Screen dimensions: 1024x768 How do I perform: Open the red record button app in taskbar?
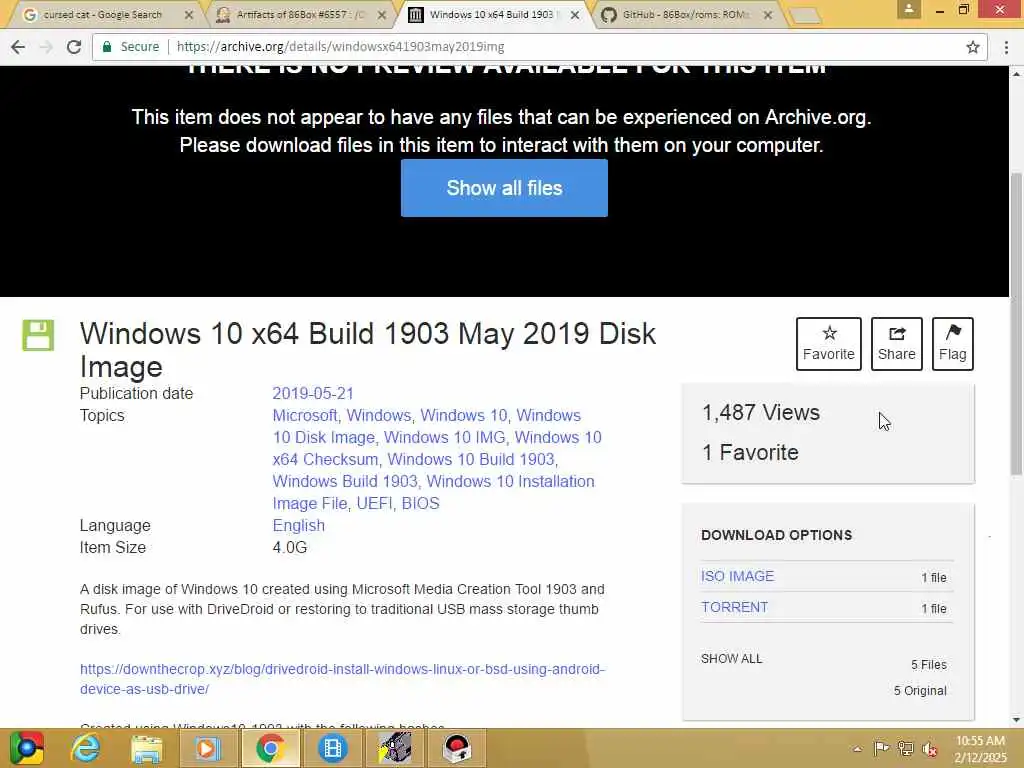pyautogui.click(x=457, y=748)
